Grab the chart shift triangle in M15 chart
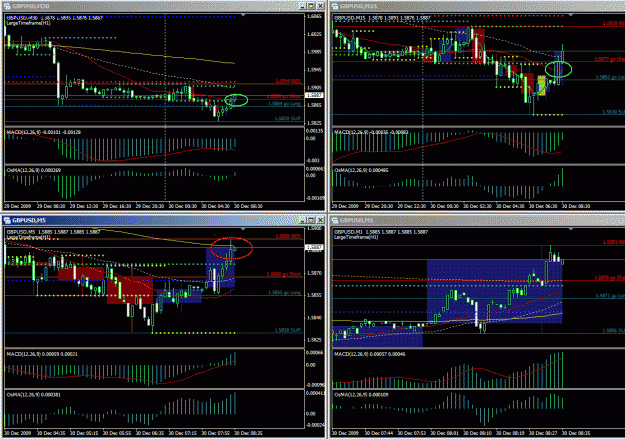This screenshot has height=439, width=625. [x=571, y=15]
